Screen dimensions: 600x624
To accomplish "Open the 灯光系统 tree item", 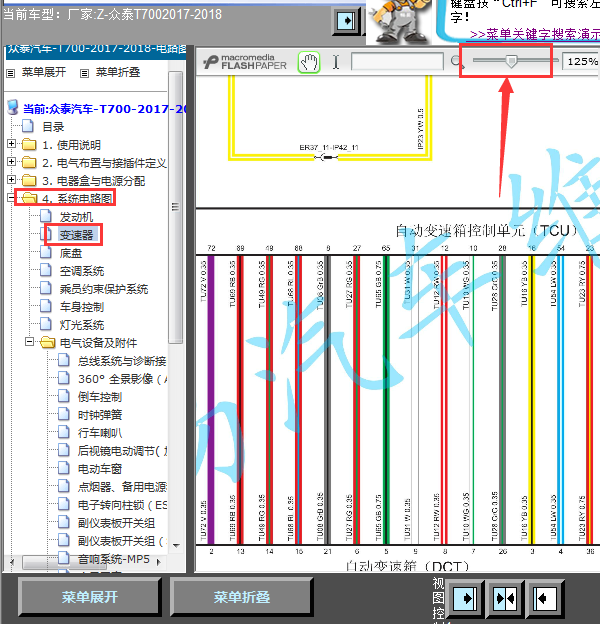I will coord(82,325).
